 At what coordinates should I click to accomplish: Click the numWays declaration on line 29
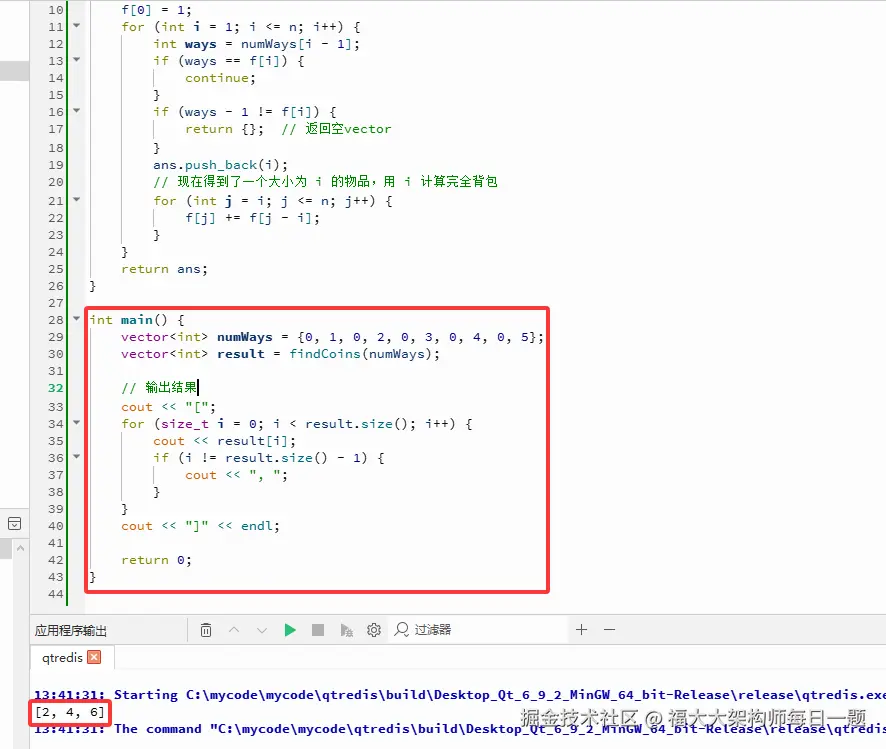pyautogui.click(x=245, y=337)
